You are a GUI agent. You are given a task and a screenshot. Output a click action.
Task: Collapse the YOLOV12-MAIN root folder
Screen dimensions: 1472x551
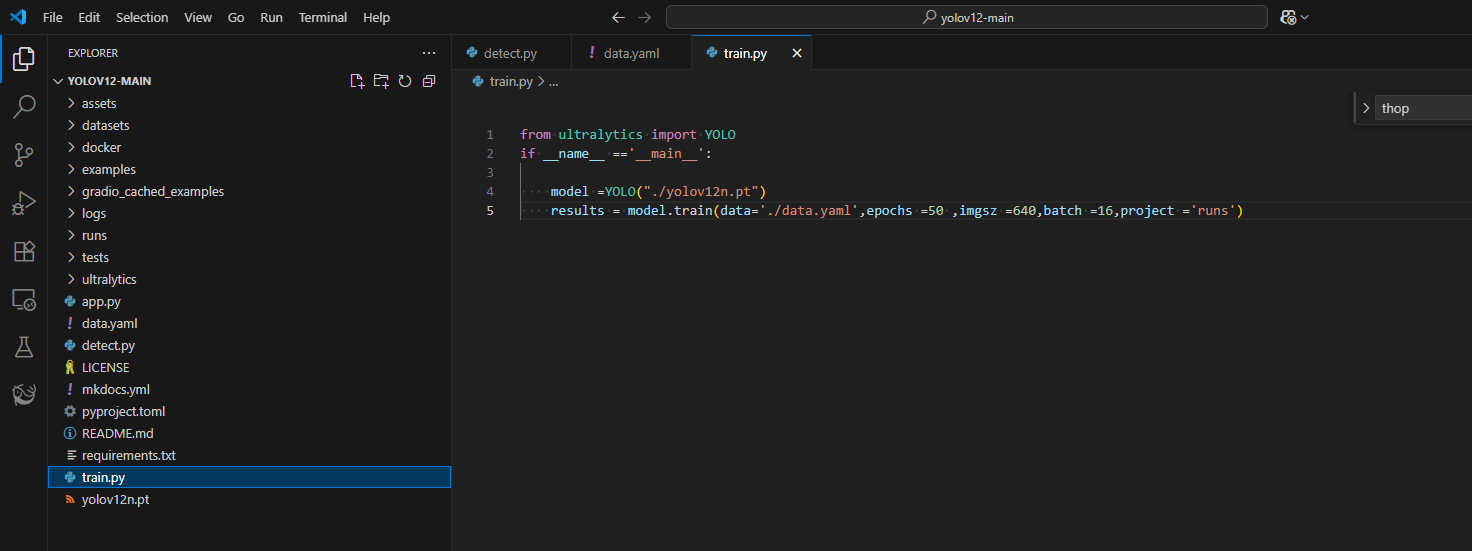tap(249, 81)
